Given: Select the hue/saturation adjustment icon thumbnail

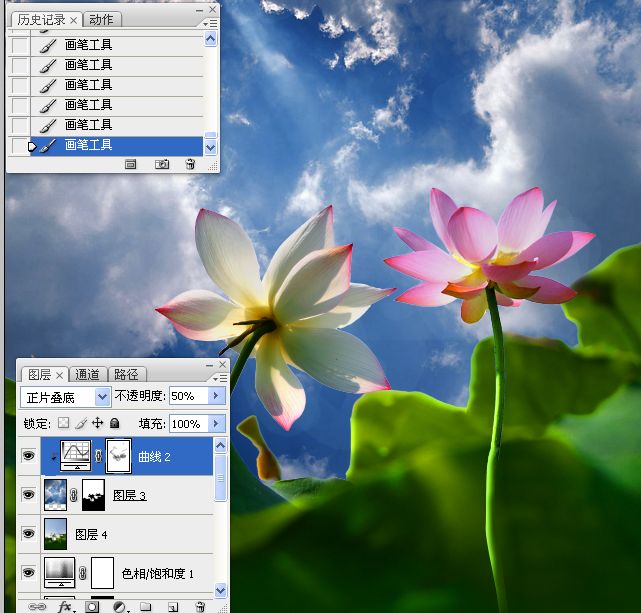Looking at the screenshot, I should tap(60, 572).
